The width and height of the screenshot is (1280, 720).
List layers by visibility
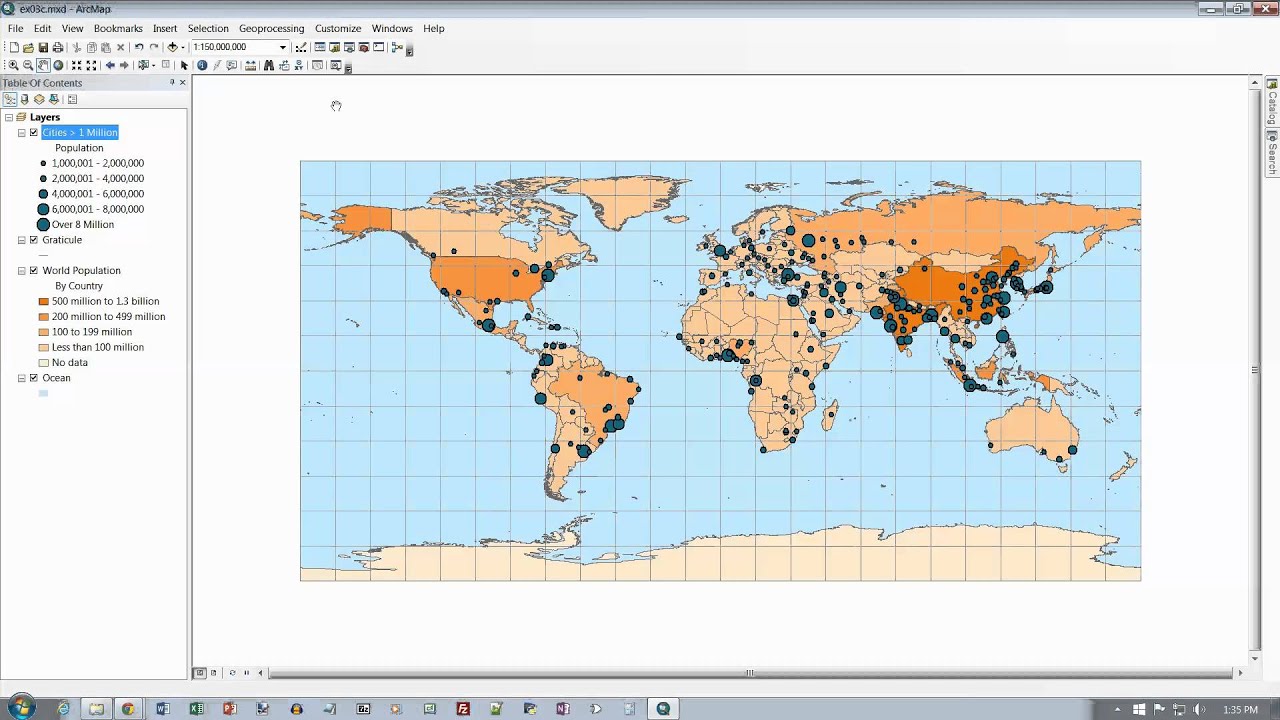(40, 99)
